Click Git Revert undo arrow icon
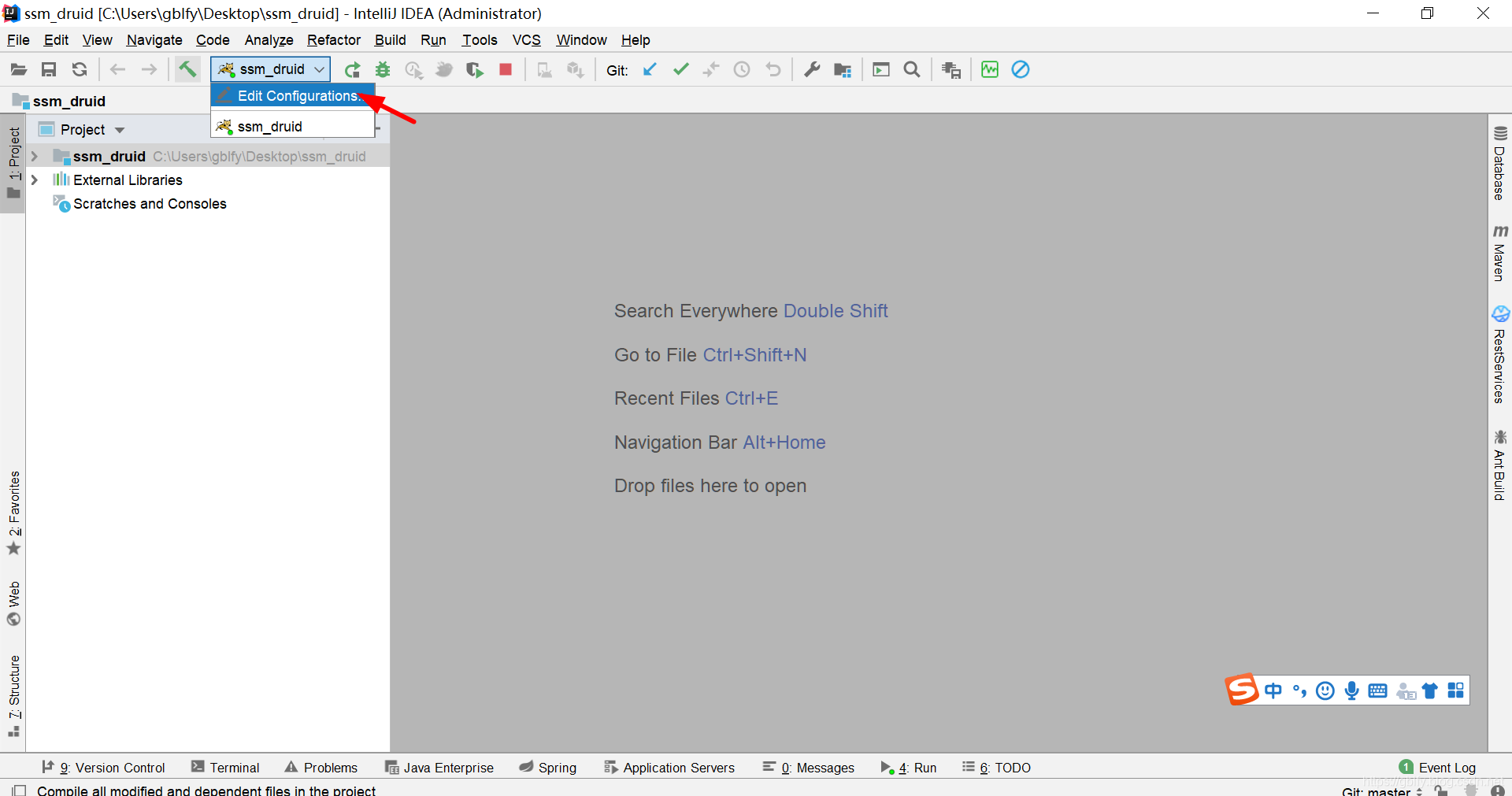 (773, 70)
